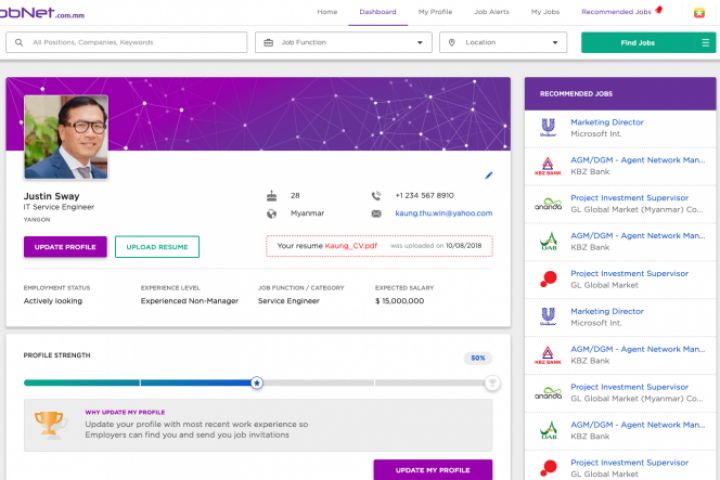The height and width of the screenshot is (480, 720).
Task: Click the pencil edit profile icon
Action: point(489,175)
